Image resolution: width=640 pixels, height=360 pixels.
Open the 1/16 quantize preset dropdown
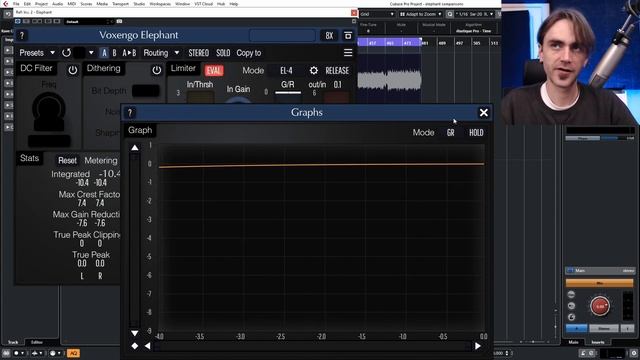point(475,14)
